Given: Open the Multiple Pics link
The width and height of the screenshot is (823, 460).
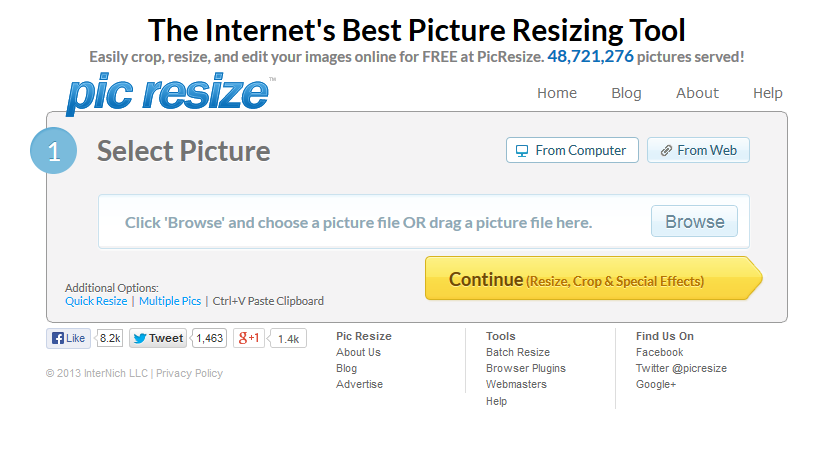Looking at the screenshot, I should (170, 301).
